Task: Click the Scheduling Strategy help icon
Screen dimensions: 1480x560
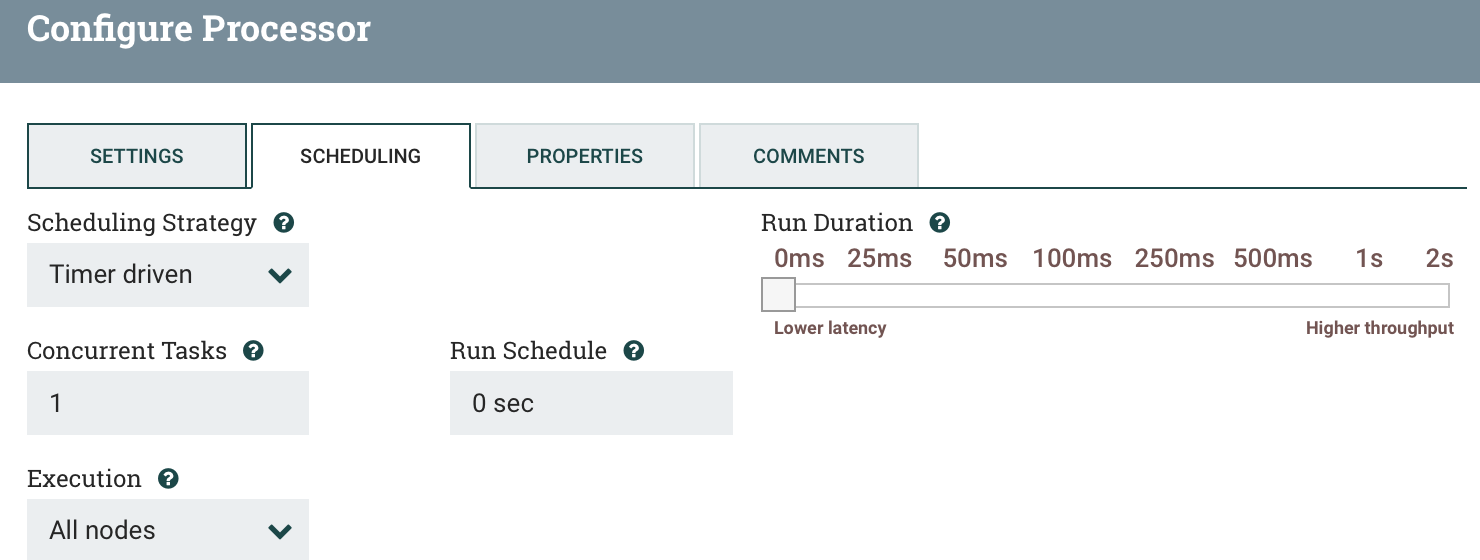Action: [x=284, y=223]
